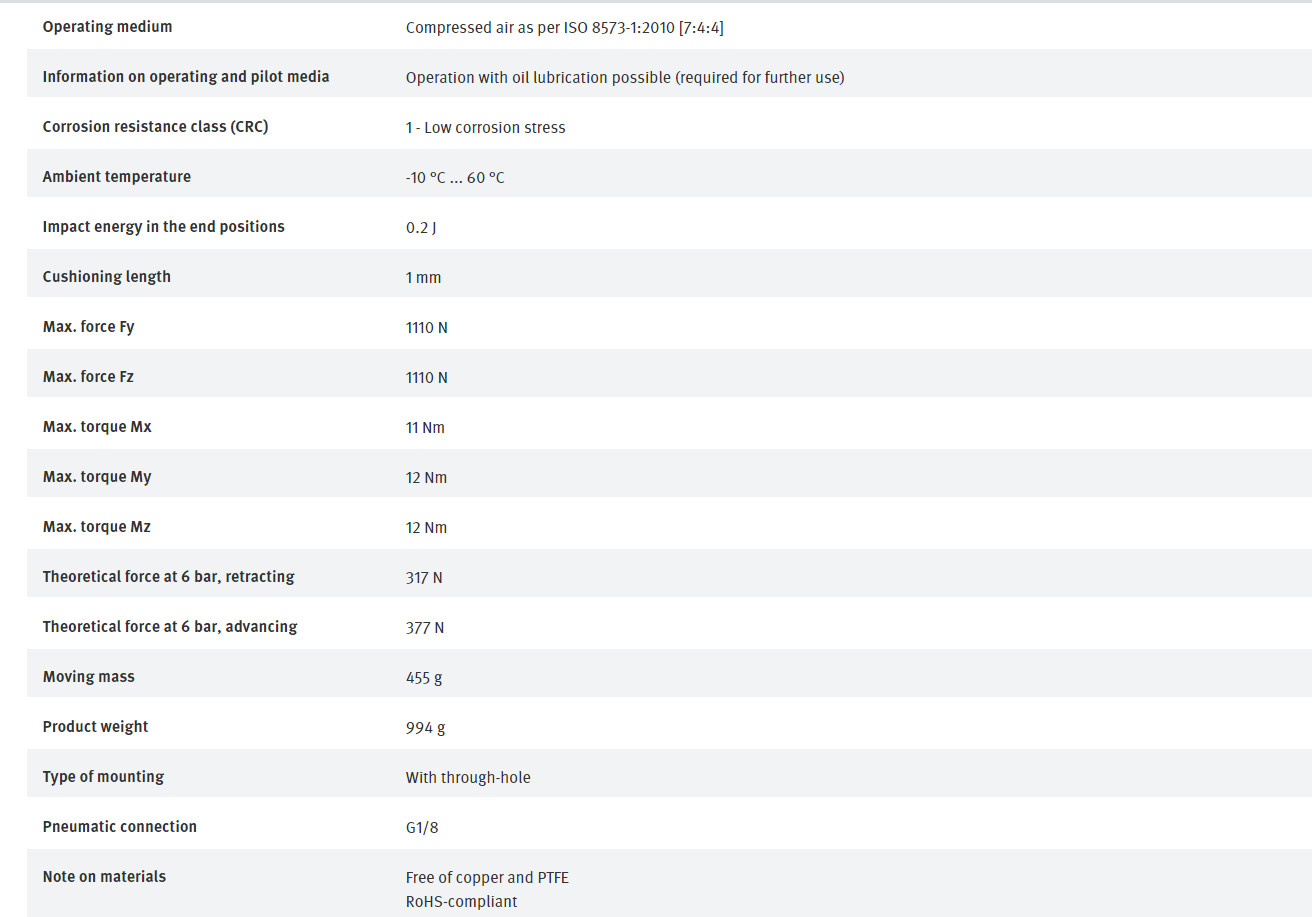Screen dimensions: 1312x917
Task: Select the '1 - Low corrosion stress' value
Action: pyautogui.click(x=485, y=128)
